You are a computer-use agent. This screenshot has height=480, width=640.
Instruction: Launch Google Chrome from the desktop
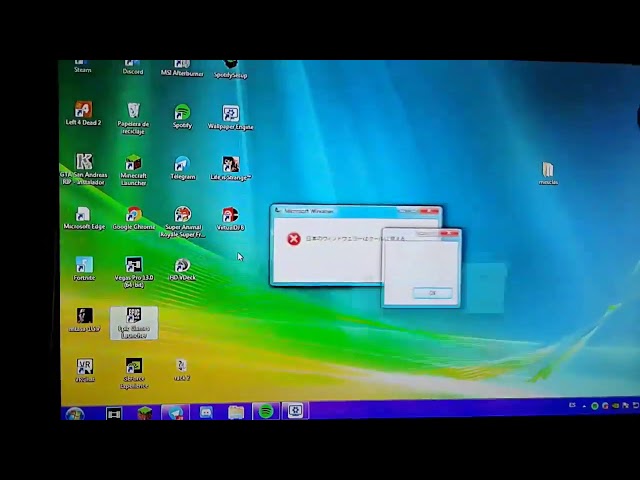133,215
